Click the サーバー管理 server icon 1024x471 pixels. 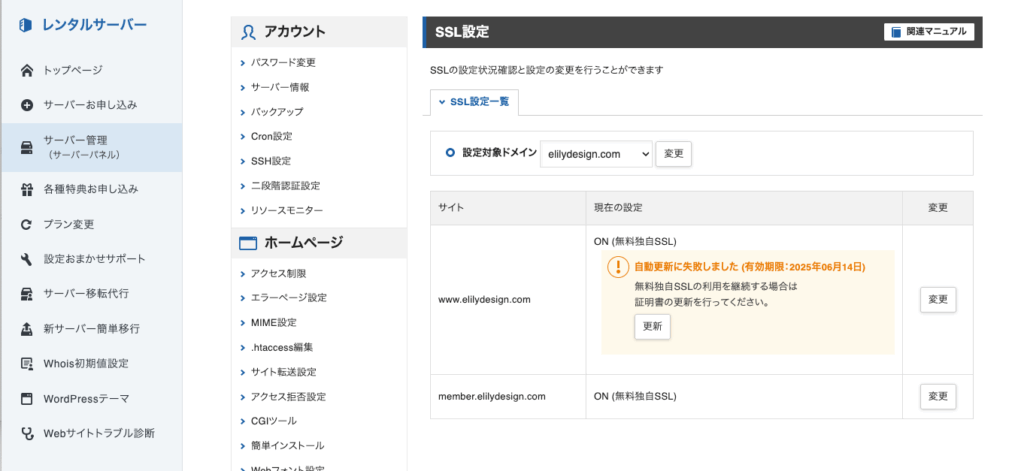pyautogui.click(x=27, y=147)
